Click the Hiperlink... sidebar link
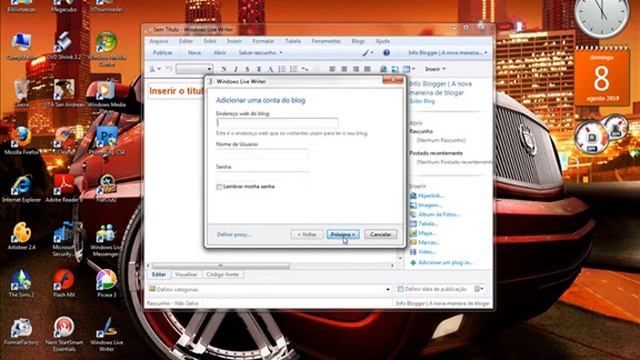 tap(431, 196)
